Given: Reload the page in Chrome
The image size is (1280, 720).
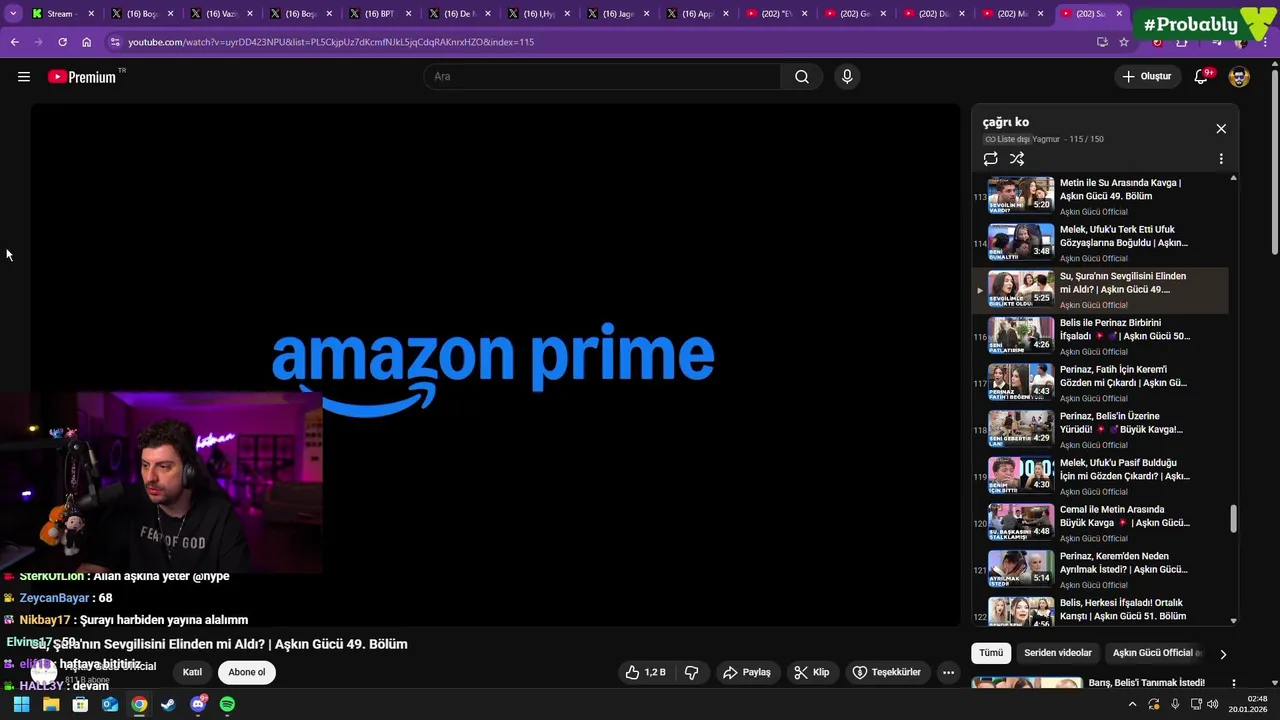Looking at the screenshot, I should point(62,42).
